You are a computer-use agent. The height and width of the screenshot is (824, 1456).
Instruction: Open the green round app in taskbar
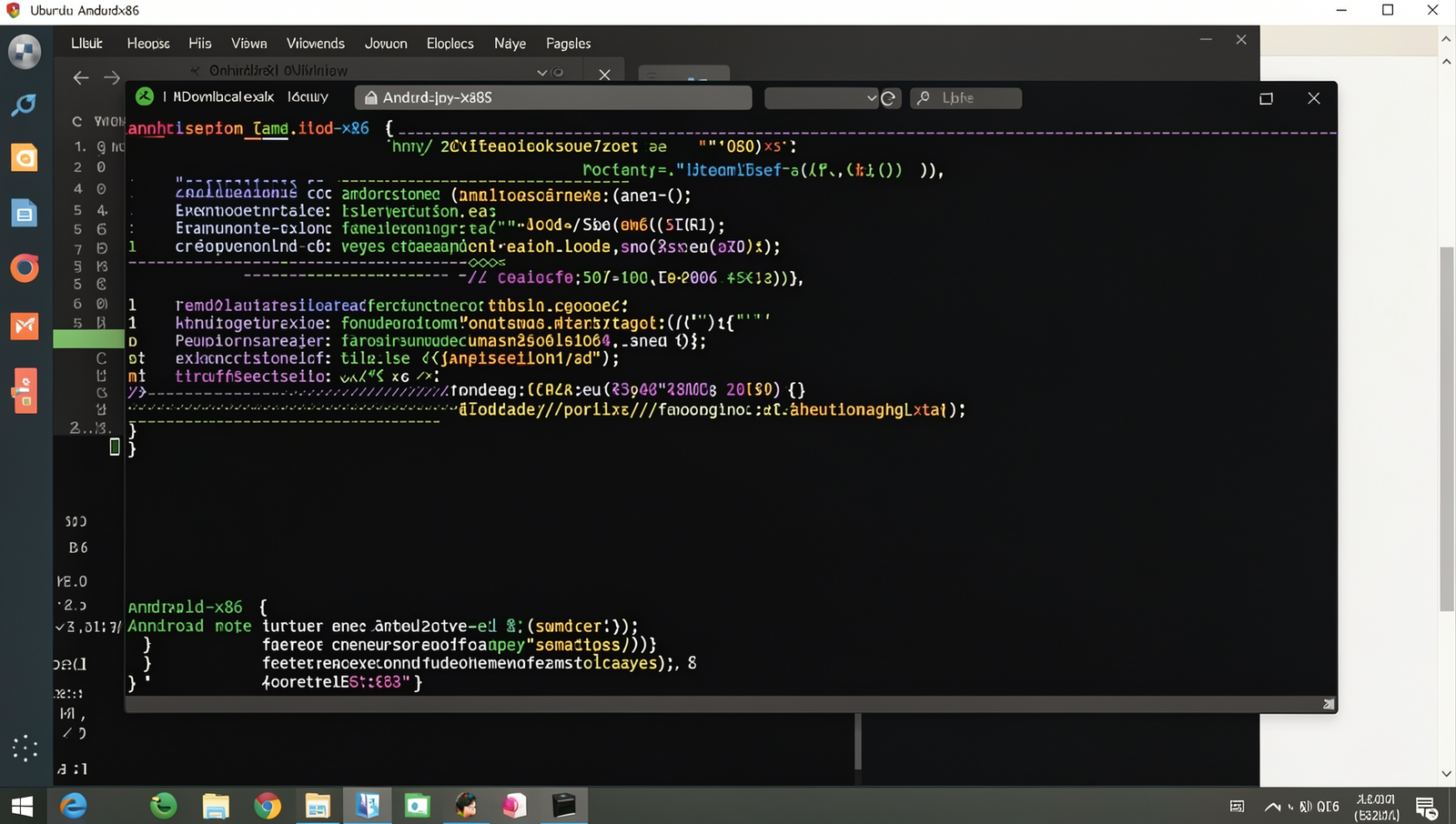[164, 806]
